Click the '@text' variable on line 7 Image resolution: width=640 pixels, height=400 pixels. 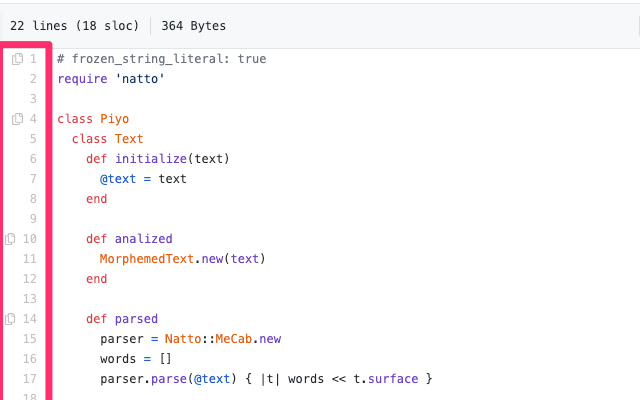[x=118, y=179]
